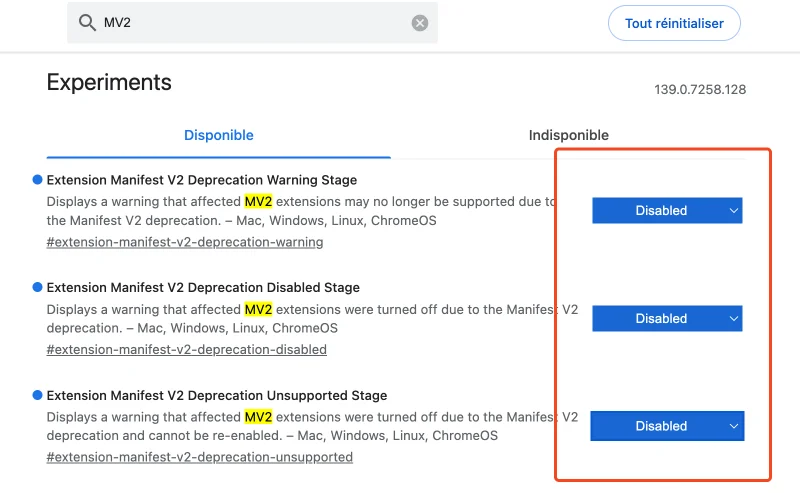This screenshot has width=800, height=493.
Task: Clear the MV2 search query
Action: pos(420,23)
